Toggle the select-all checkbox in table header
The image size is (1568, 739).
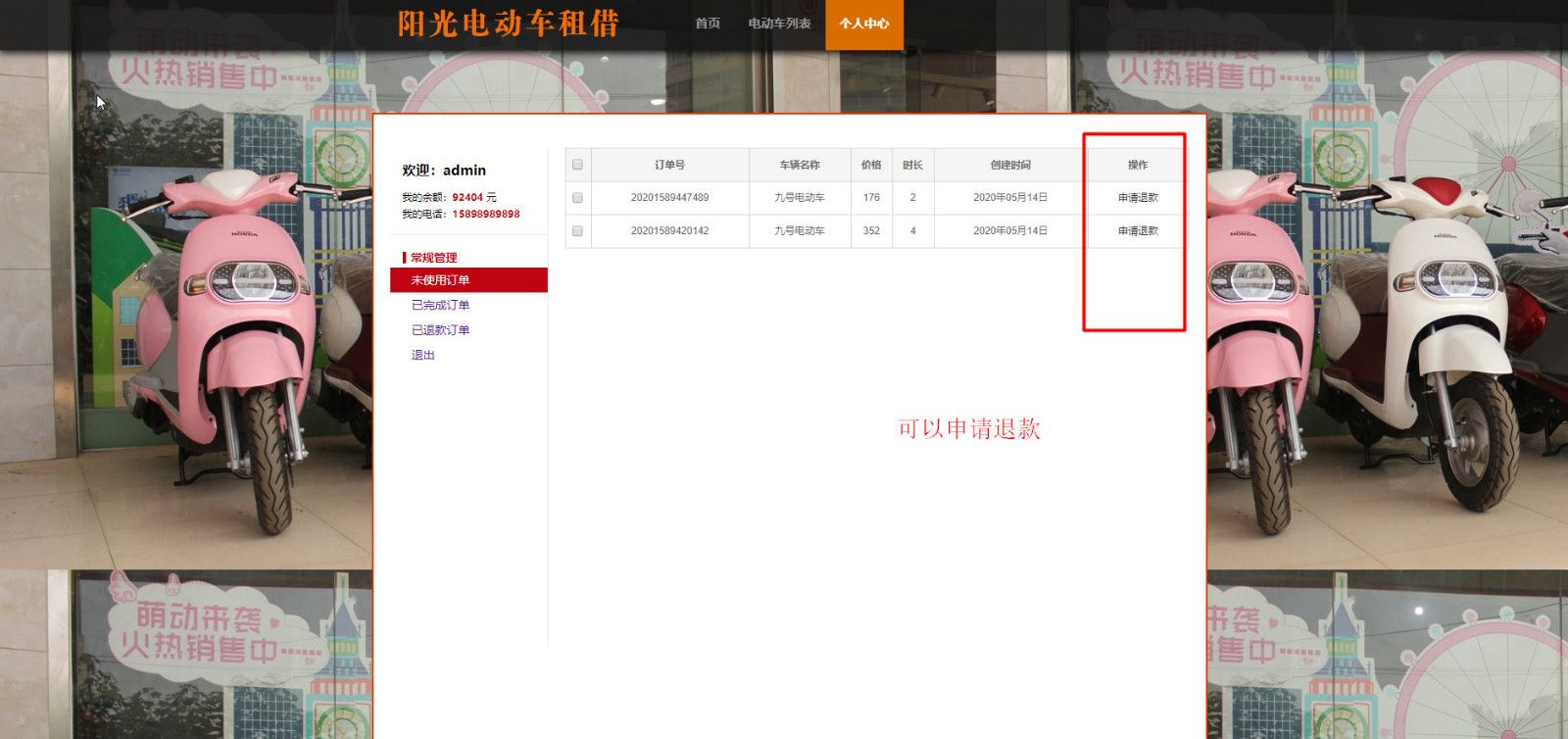click(x=577, y=165)
